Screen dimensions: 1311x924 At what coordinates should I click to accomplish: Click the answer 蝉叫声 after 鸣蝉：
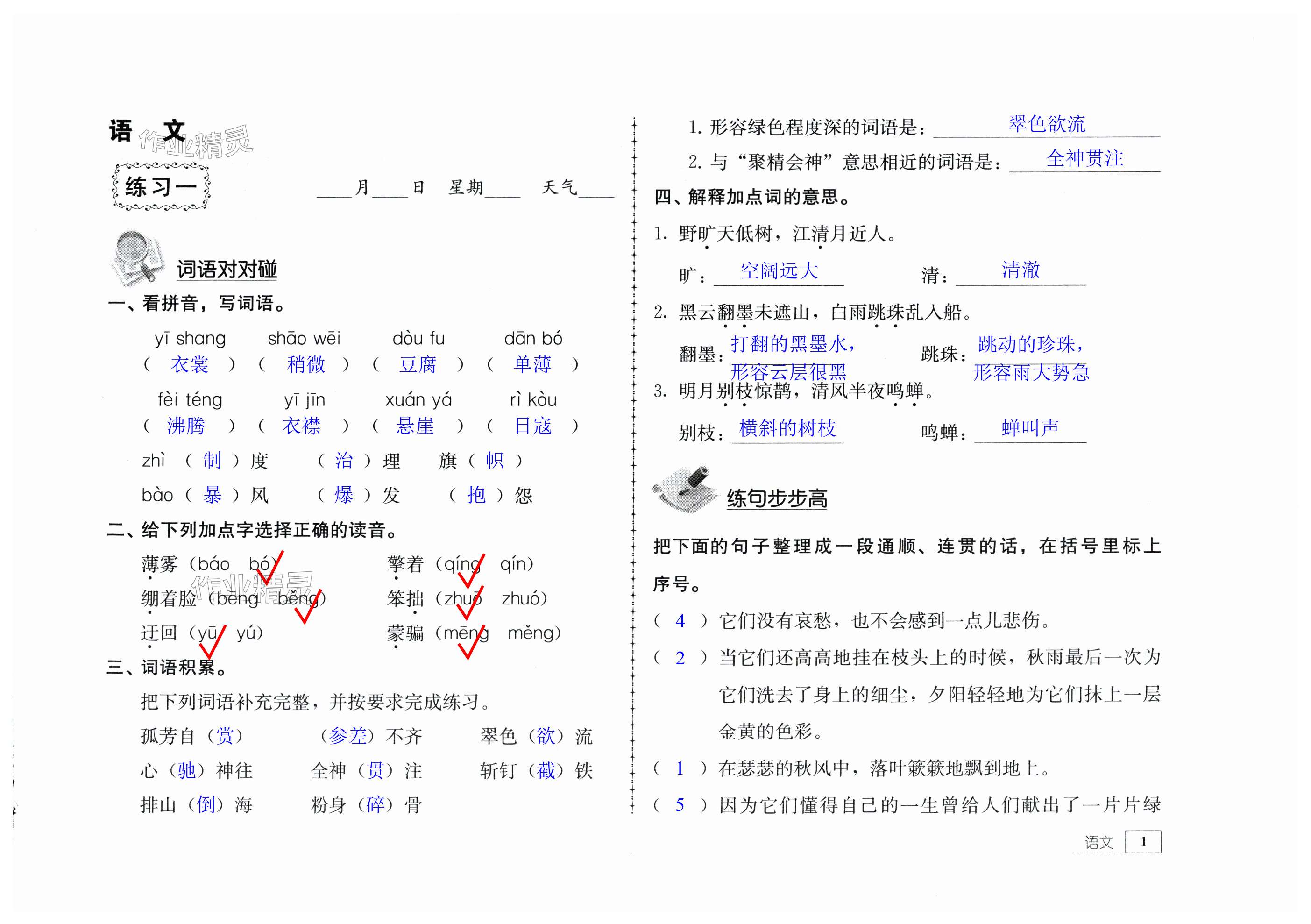coord(1030,428)
